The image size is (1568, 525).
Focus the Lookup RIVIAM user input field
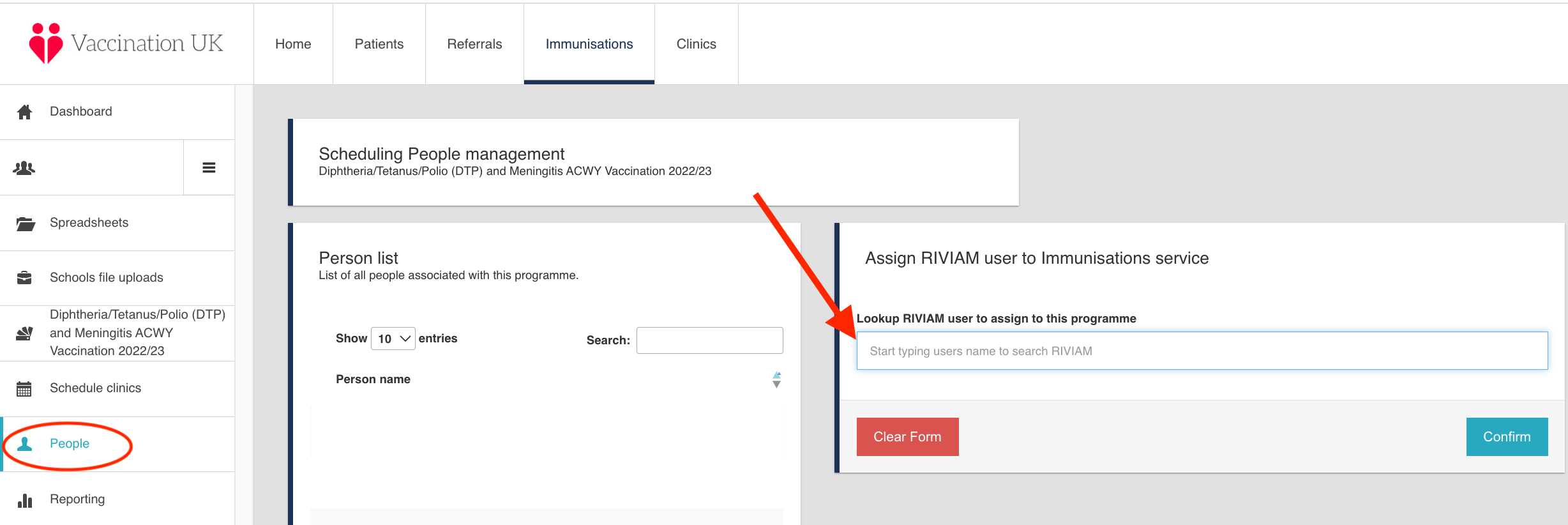(1202, 351)
